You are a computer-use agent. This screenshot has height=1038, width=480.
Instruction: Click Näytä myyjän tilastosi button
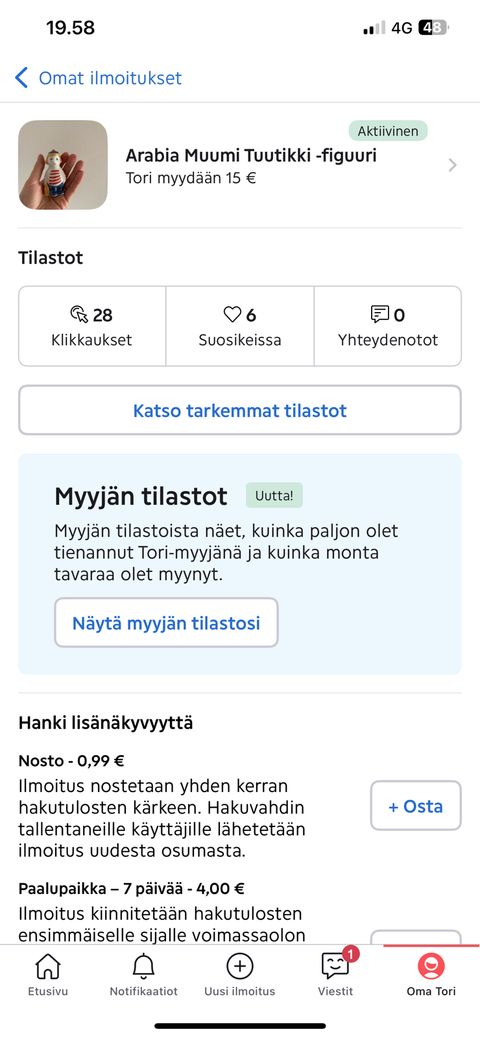click(166, 622)
